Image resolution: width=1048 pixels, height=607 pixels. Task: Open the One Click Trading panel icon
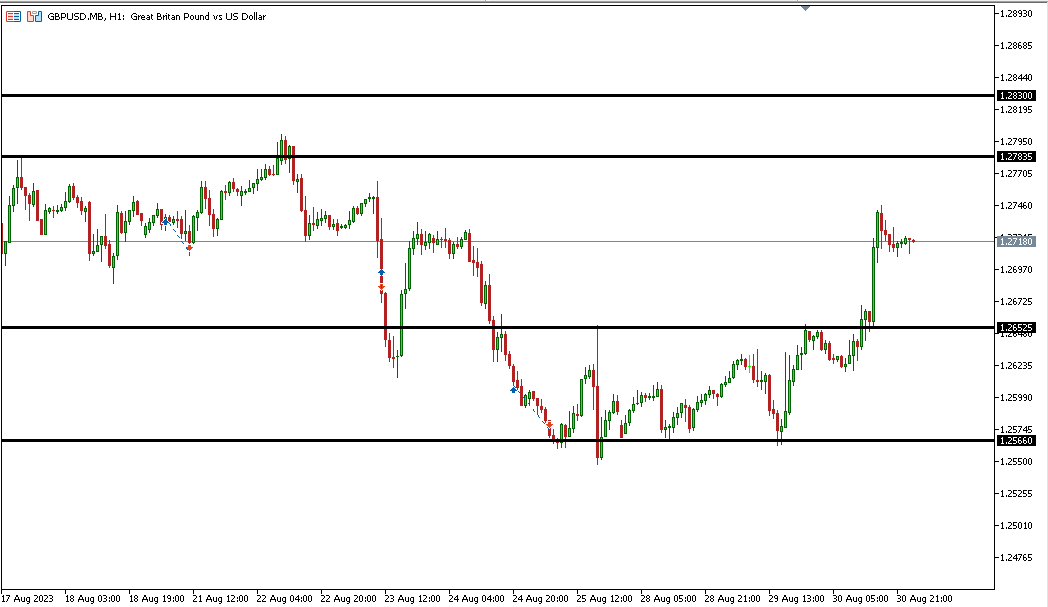13,17
